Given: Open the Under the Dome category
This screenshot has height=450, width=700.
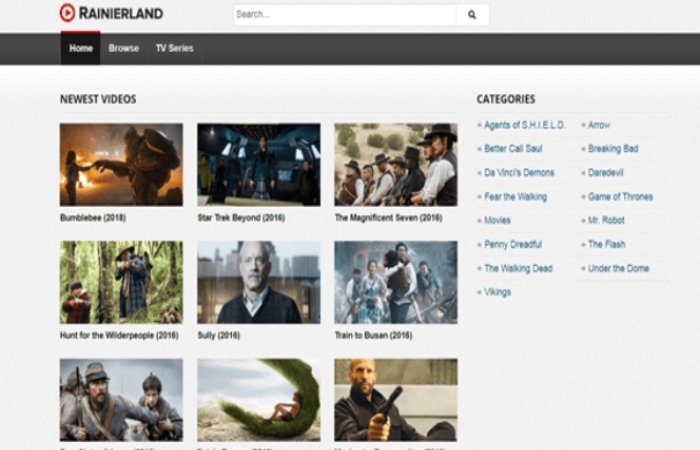Looking at the screenshot, I should click(x=618, y=268).
